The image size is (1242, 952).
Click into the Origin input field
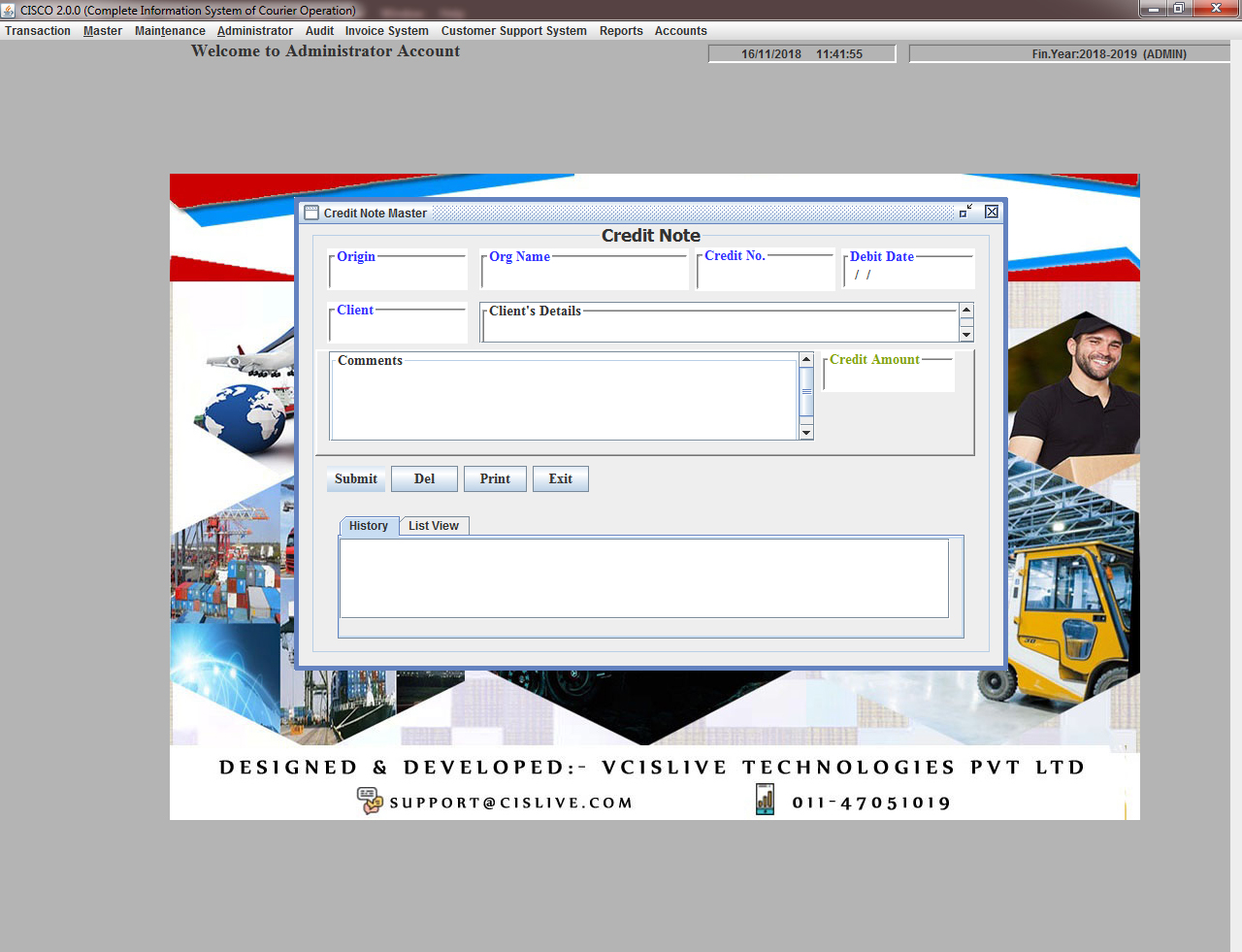click(x=398, y=276)
